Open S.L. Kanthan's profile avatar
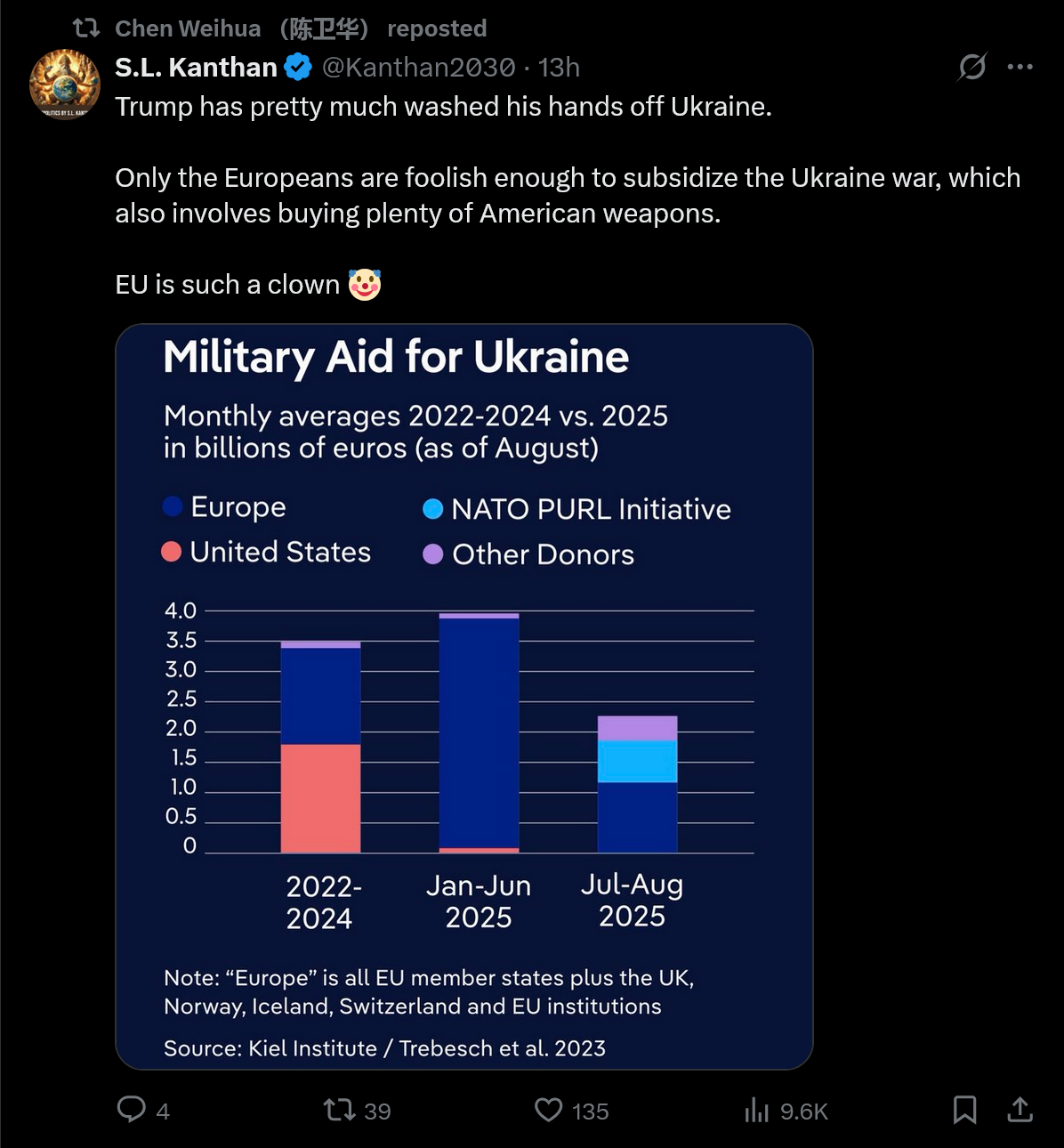This screenshot has height=1148, width=1064. (65, 85)
